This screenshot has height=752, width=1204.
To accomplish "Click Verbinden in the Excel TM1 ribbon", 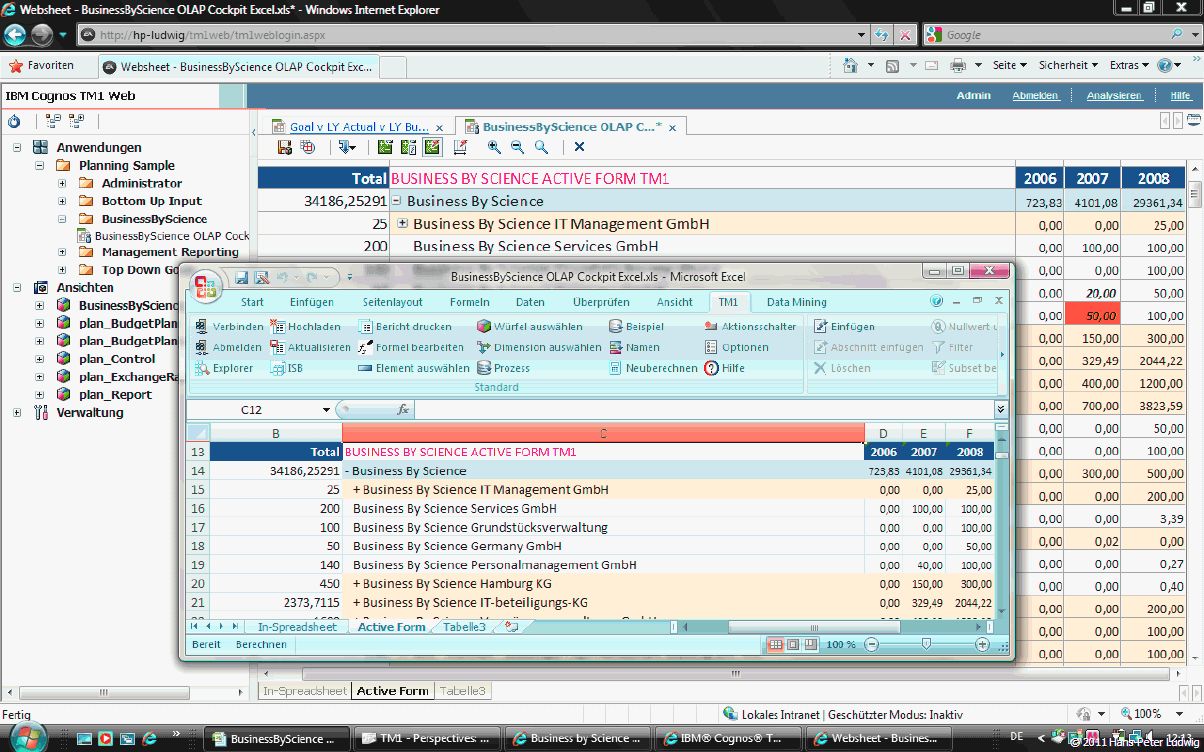I will point(229,326).
